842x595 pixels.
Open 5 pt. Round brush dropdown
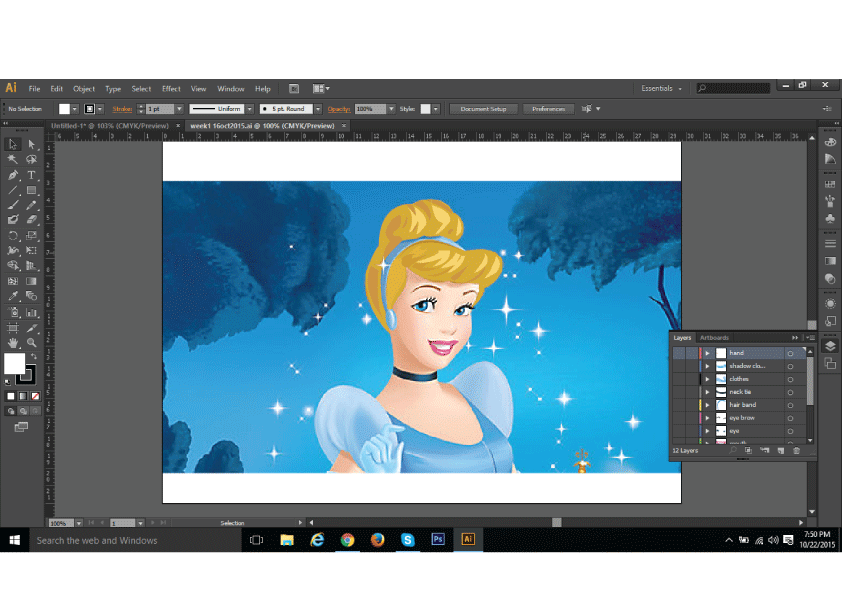pyautogui.click(x=318, y=109)
